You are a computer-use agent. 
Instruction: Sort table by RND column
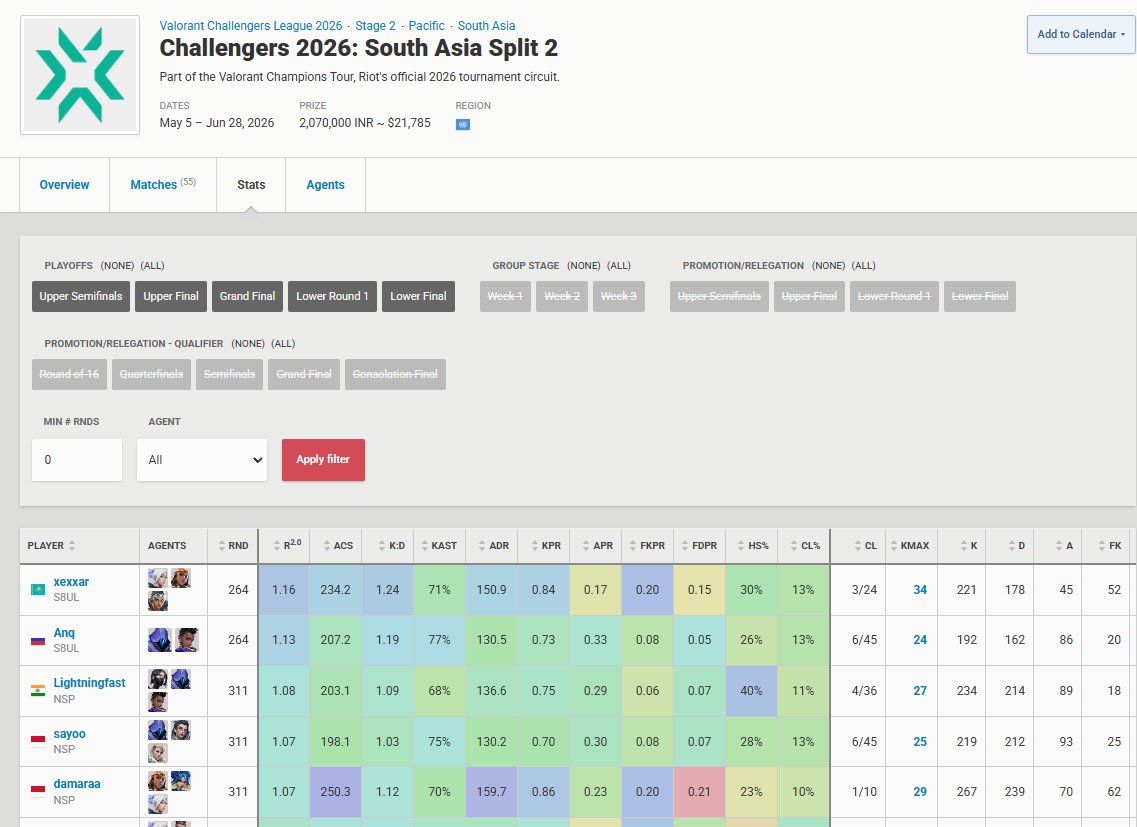click(233, 546)
